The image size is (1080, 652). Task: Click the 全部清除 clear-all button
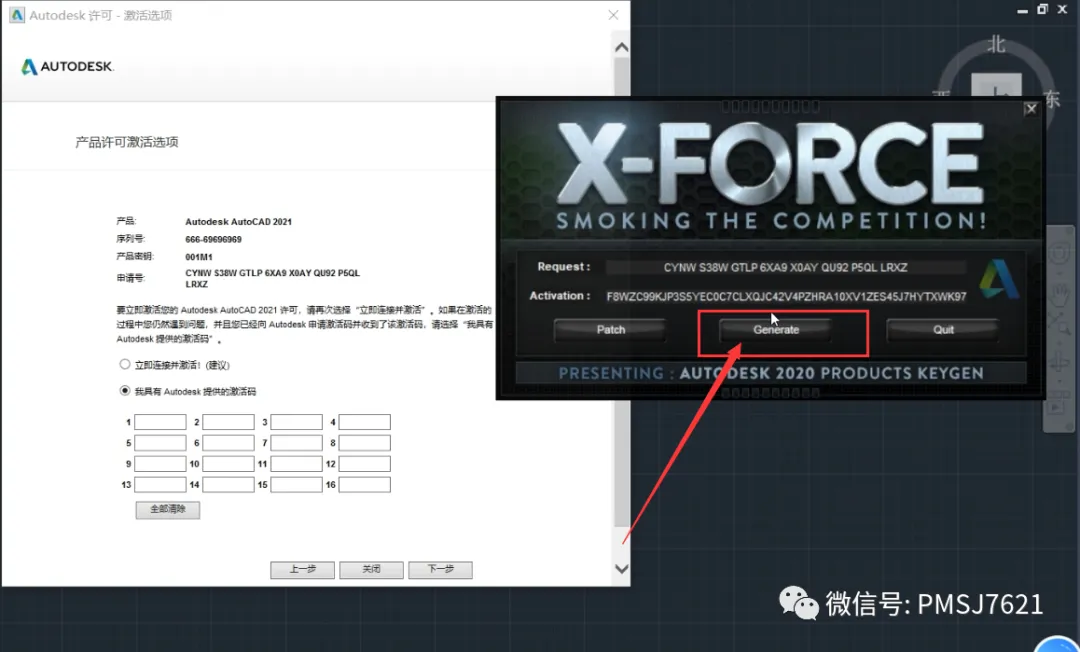point(167,509)
